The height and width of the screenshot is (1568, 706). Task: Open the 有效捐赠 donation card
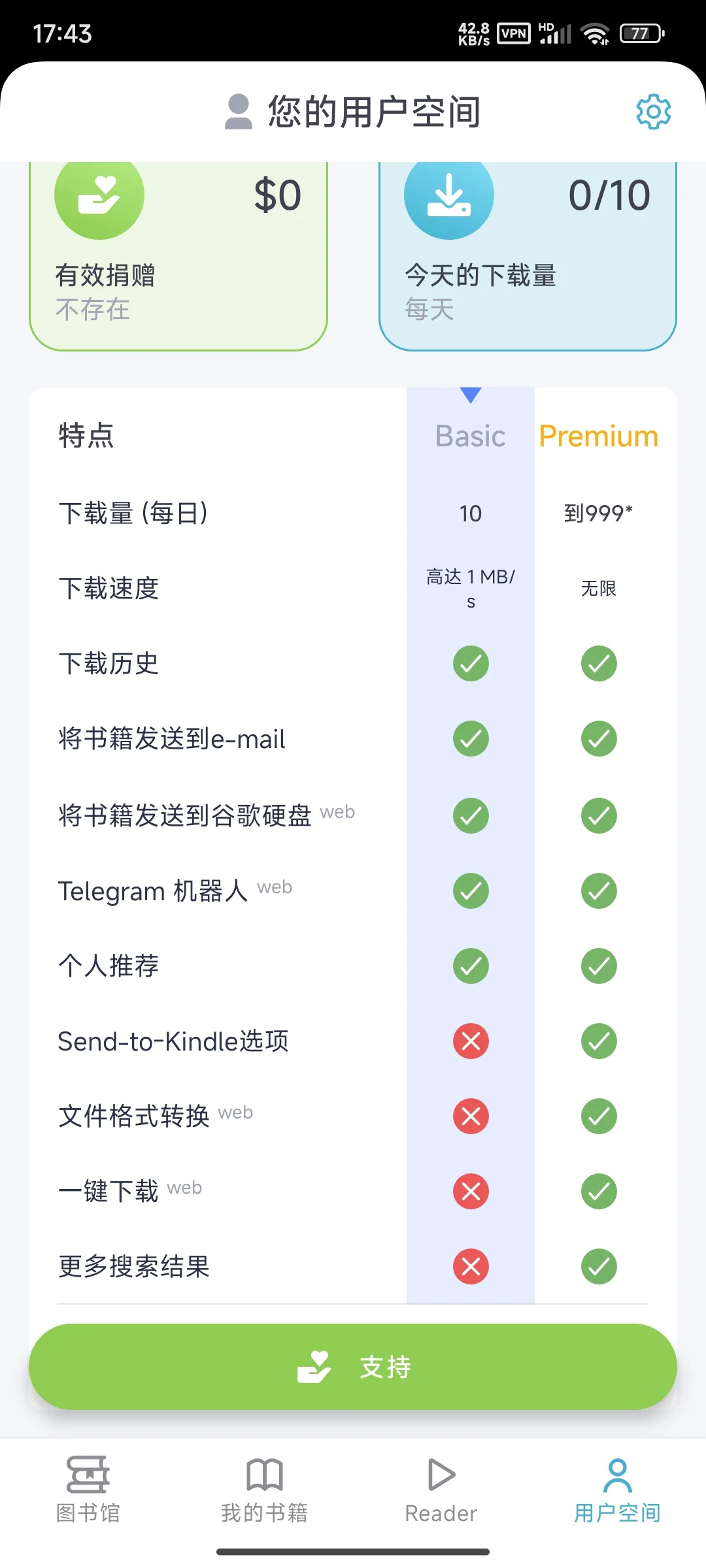pos(178,274)
